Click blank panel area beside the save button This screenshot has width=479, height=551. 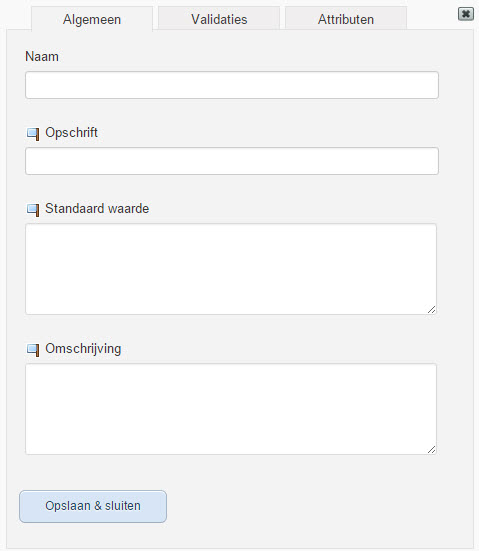(316, 506)
